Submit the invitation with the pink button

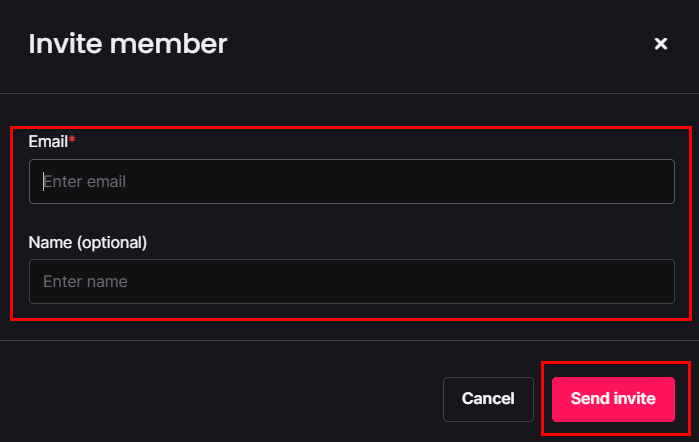pyautogui.click(x=613, y=399)
